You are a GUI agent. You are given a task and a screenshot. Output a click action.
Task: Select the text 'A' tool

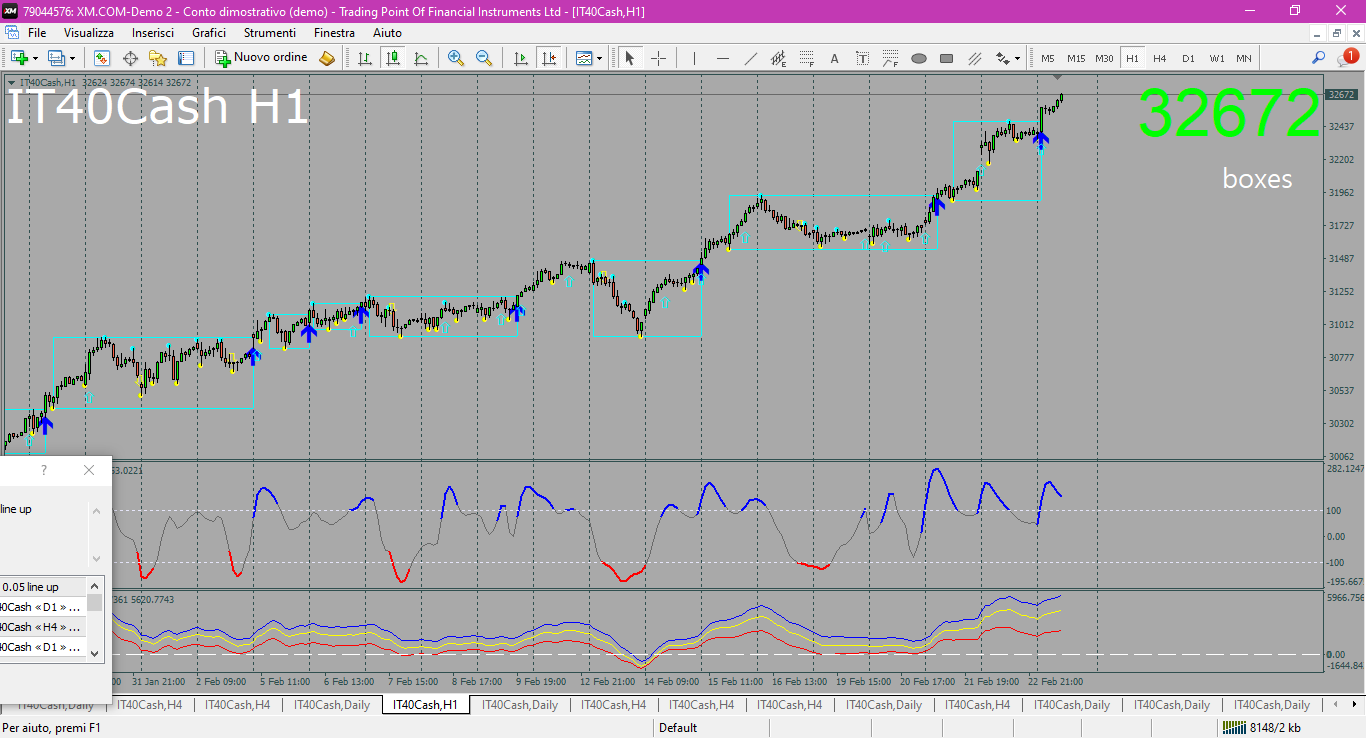tap(834, 58)
